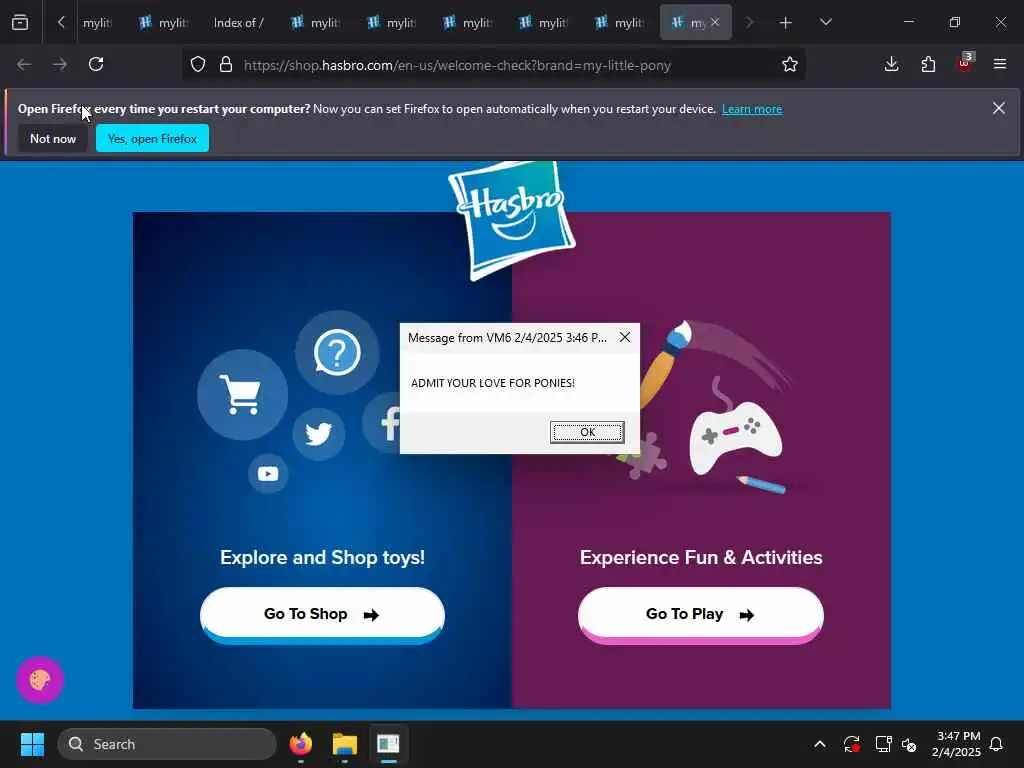The height and width of the screenshot is (768, 1024).
Task: Click 'Experience Fun & Activities' heading
Action: tap(701, 557)
